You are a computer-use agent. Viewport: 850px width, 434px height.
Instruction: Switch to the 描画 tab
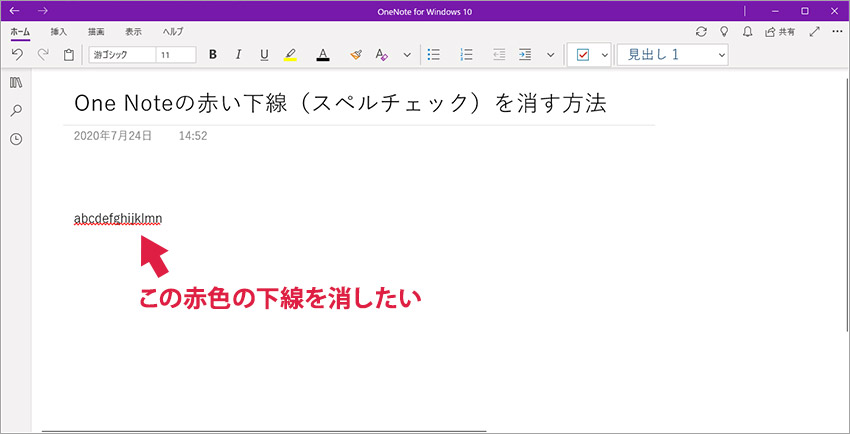[x=96, y=32]
